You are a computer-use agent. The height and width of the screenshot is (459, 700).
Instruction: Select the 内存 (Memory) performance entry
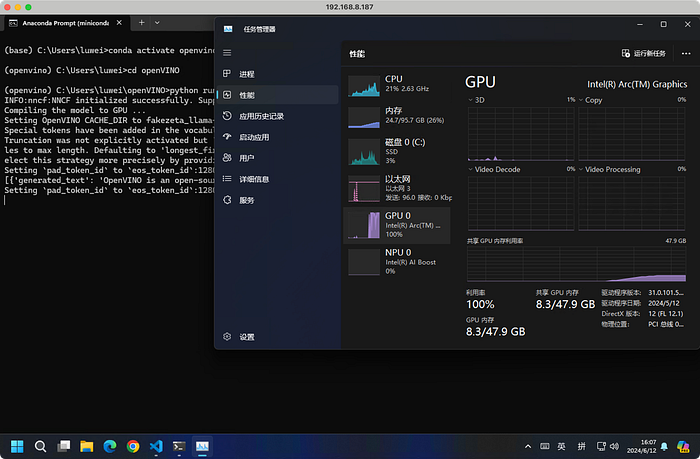pyautogui.click(x=397, y=117)
